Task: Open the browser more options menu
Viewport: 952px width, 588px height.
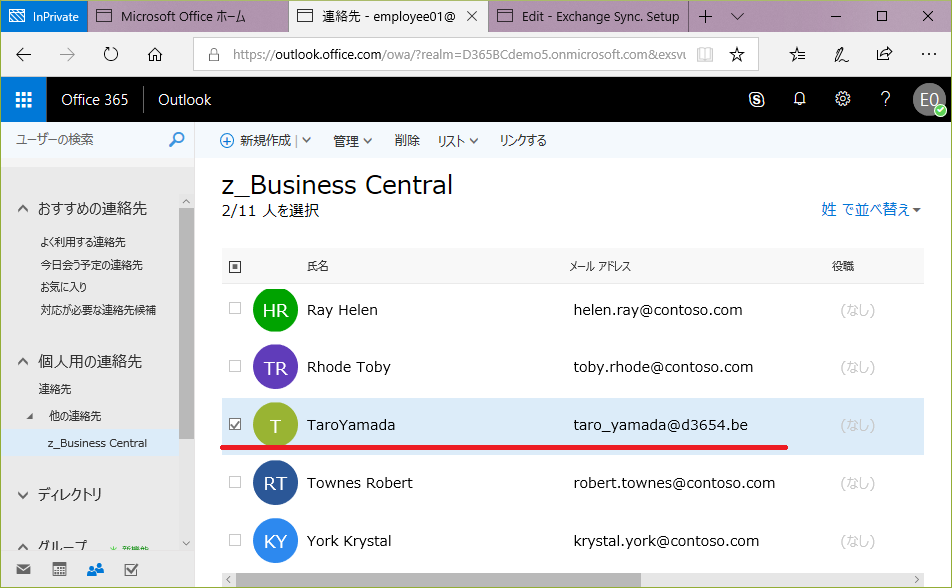Action: pos(928,54)
